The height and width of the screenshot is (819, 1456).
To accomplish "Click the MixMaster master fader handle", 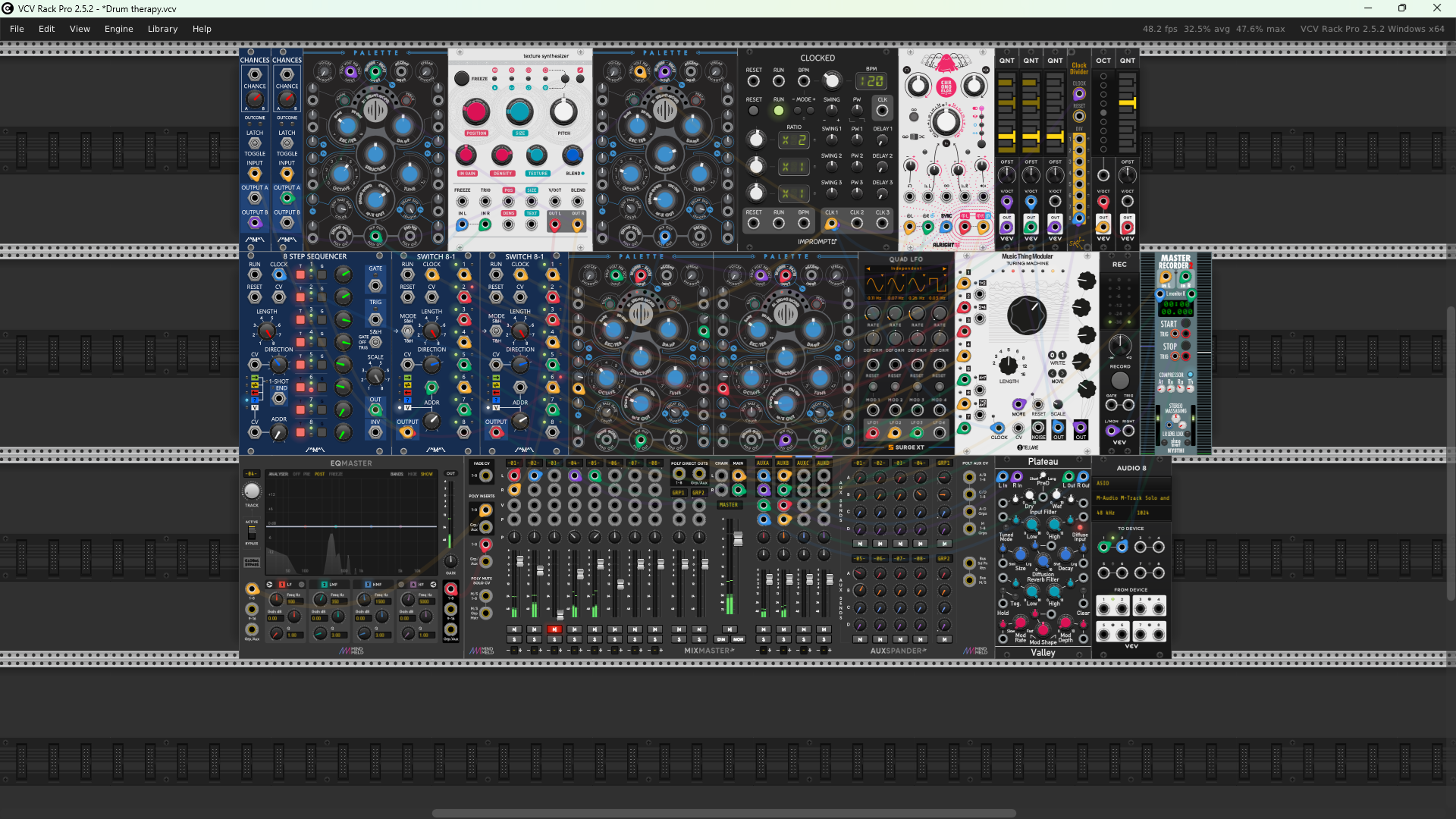I will click(738, 538).
